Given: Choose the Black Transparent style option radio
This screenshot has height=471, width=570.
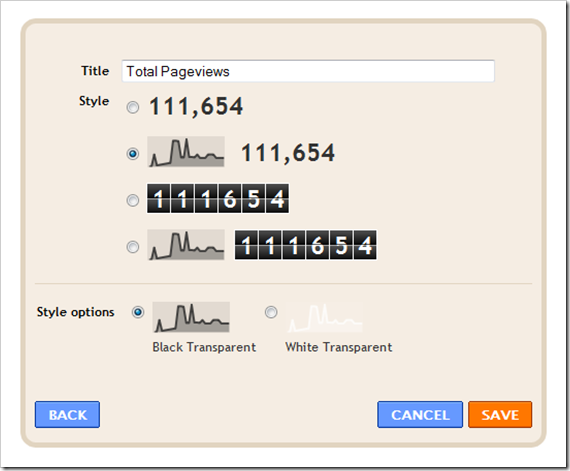Looking at the screenshot, I should (x=138, y=312).
